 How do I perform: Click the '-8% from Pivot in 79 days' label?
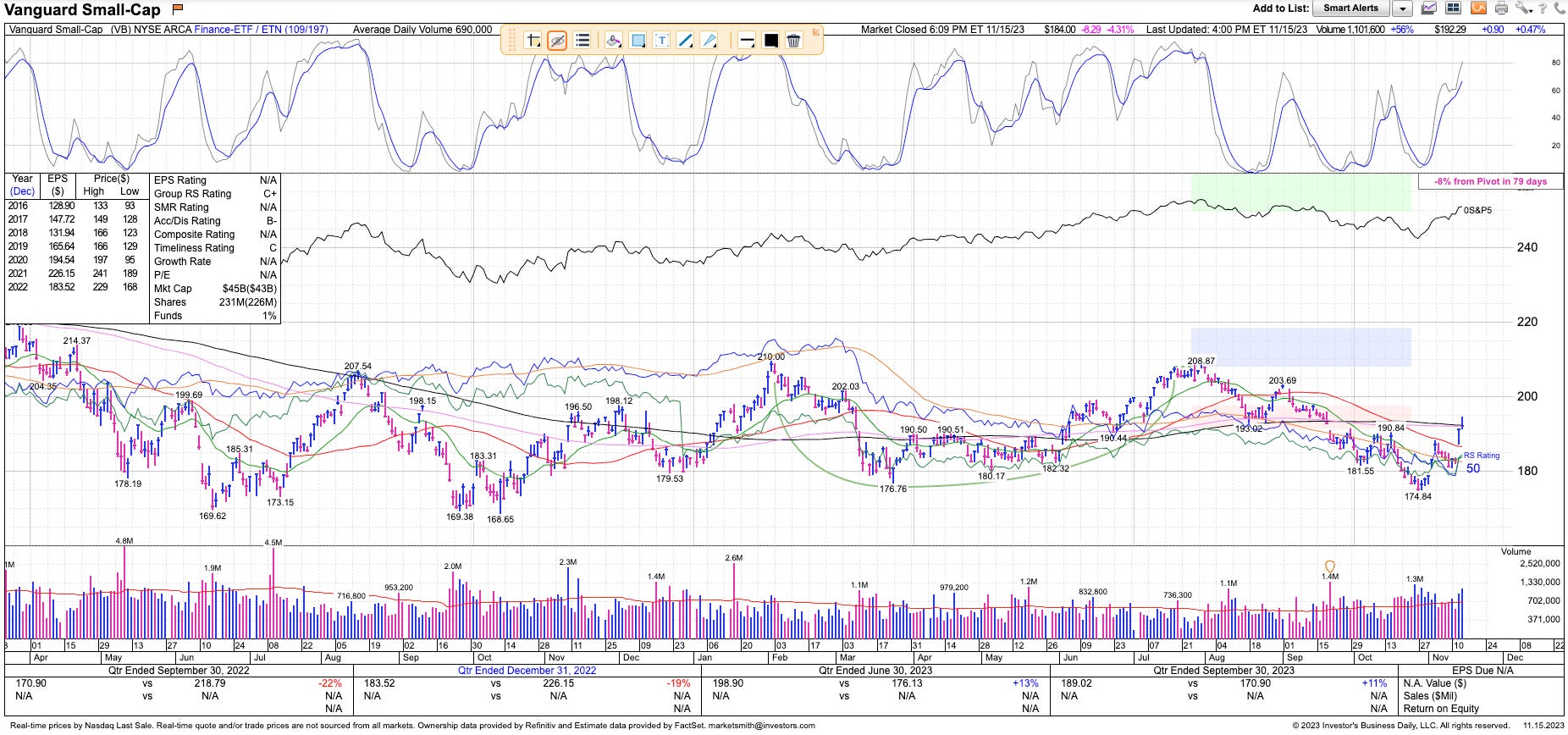coord(1490,181)
